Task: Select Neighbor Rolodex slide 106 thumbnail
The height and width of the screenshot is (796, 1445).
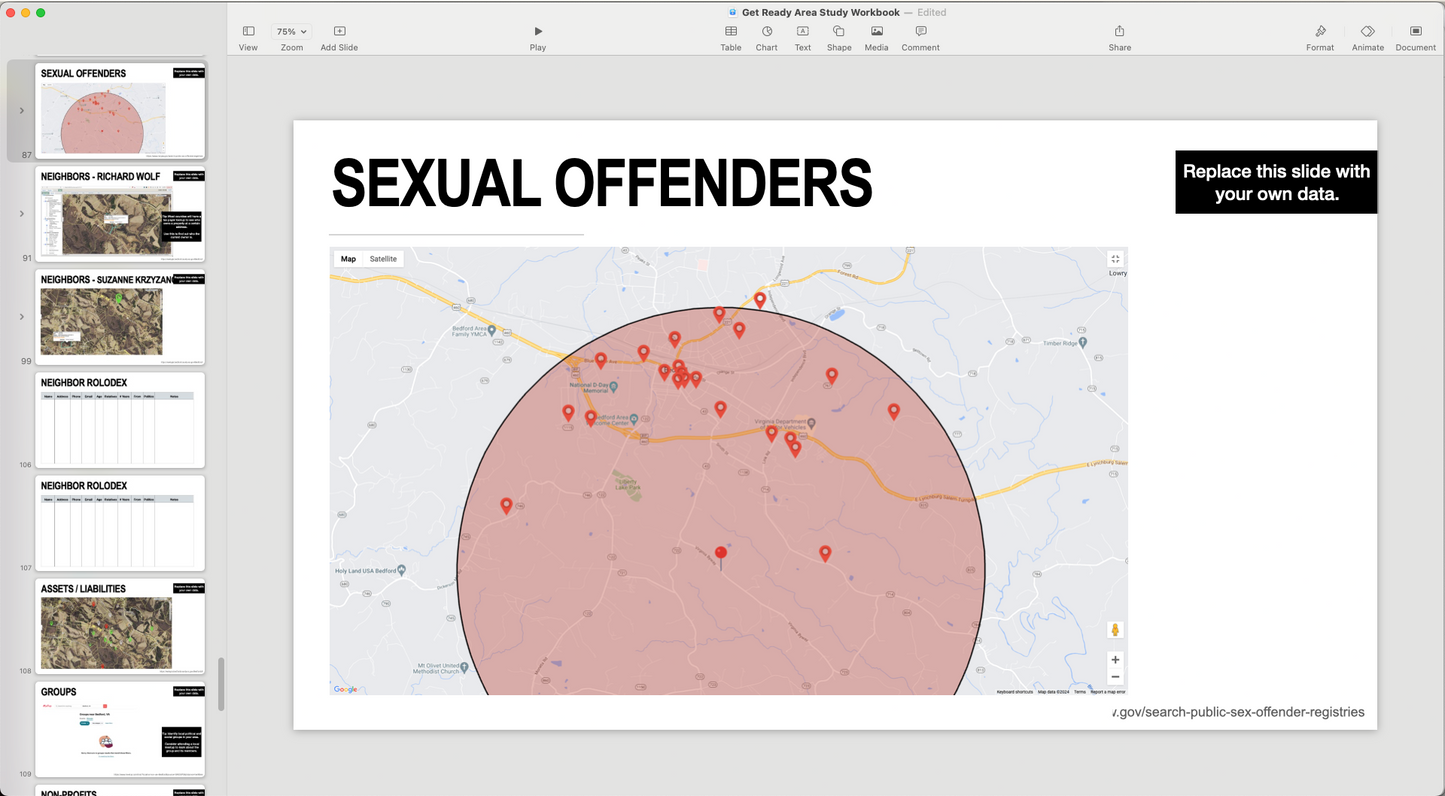Action: coord(120,420)
